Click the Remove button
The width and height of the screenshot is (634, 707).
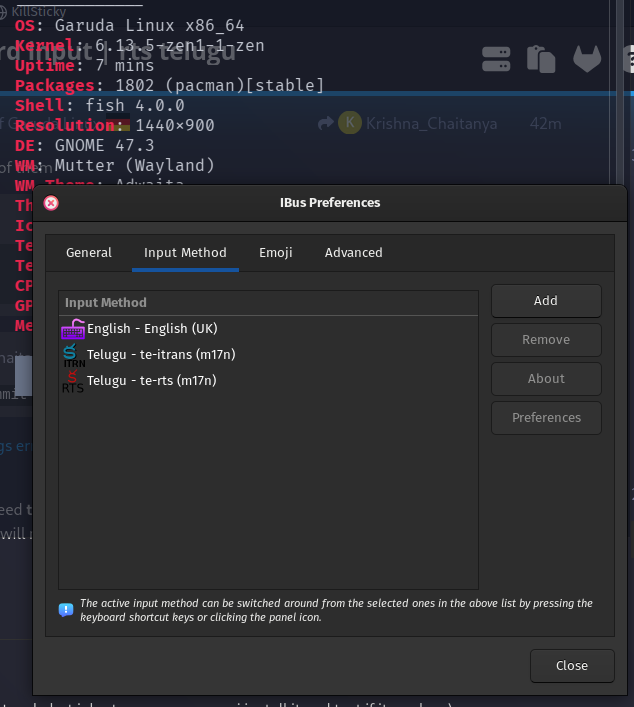coord(546,340)
